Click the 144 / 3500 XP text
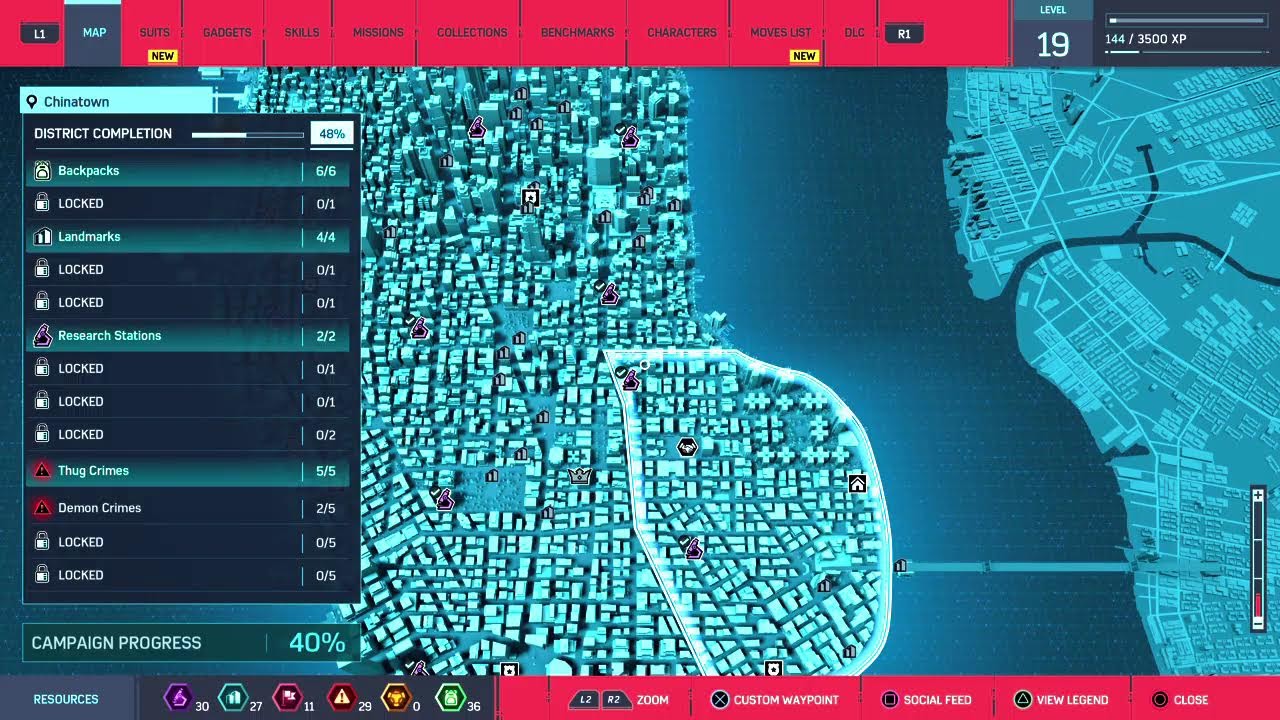The image size is (1280, 720). [1146, 39]
